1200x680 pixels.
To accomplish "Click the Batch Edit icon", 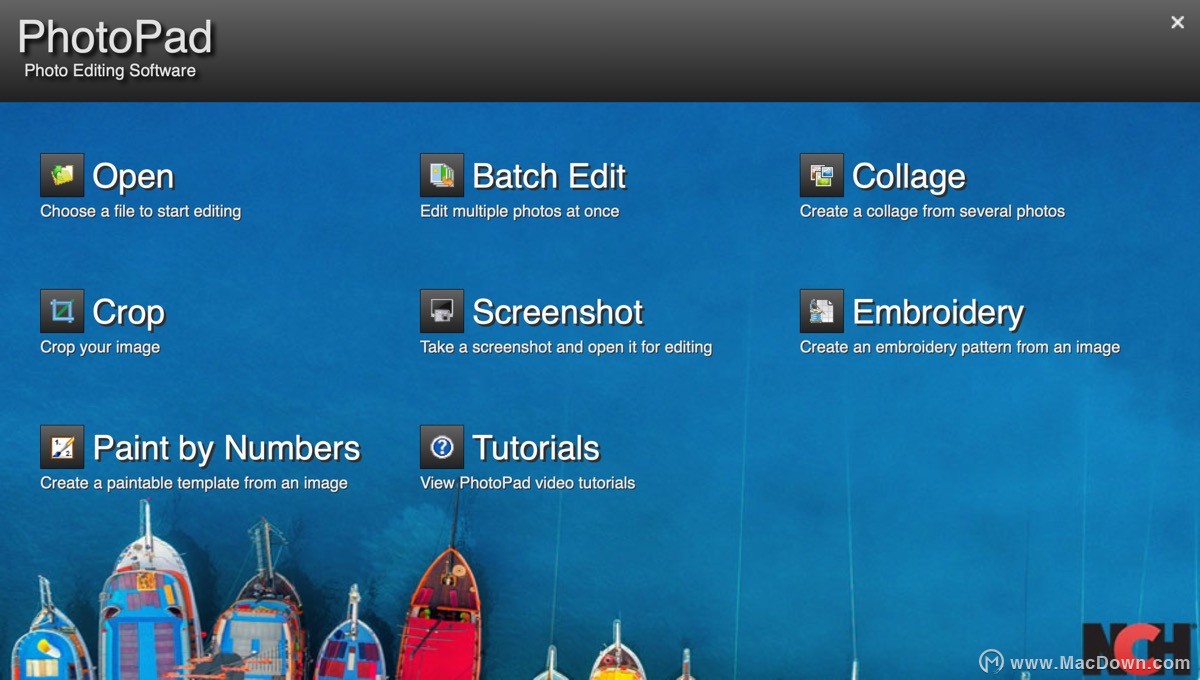I will click(442, 175).
